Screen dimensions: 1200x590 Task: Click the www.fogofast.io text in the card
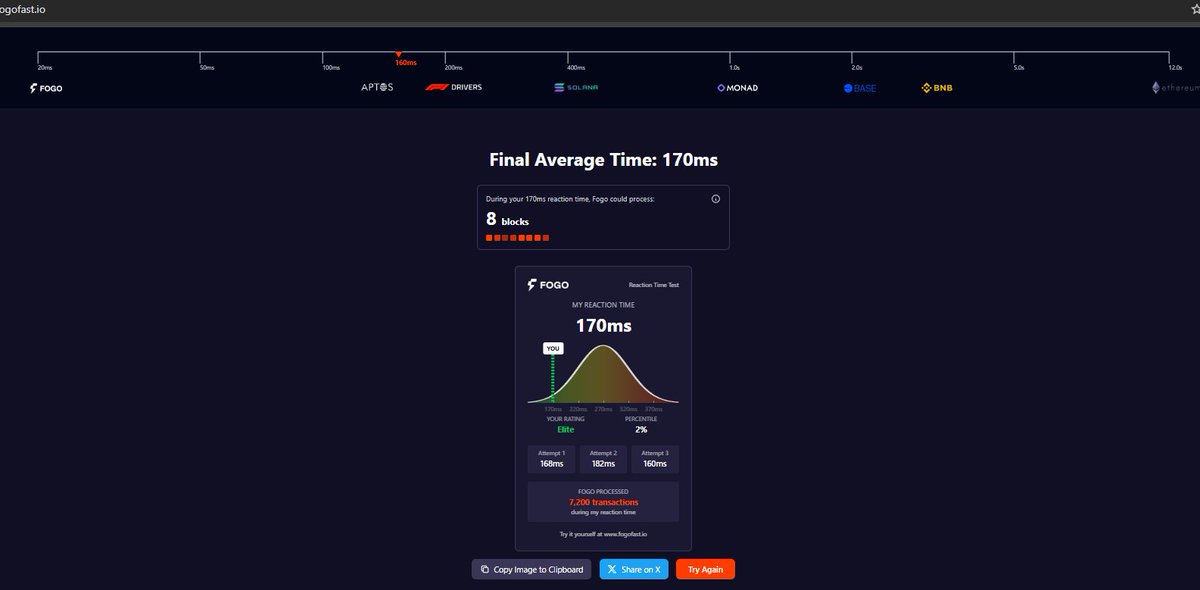[x=625, y=534]
